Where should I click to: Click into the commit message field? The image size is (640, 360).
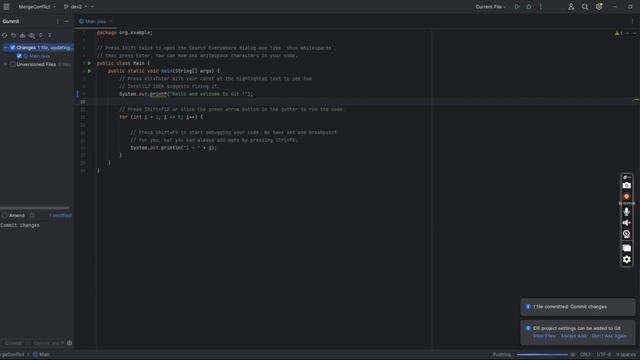[37, 280]
